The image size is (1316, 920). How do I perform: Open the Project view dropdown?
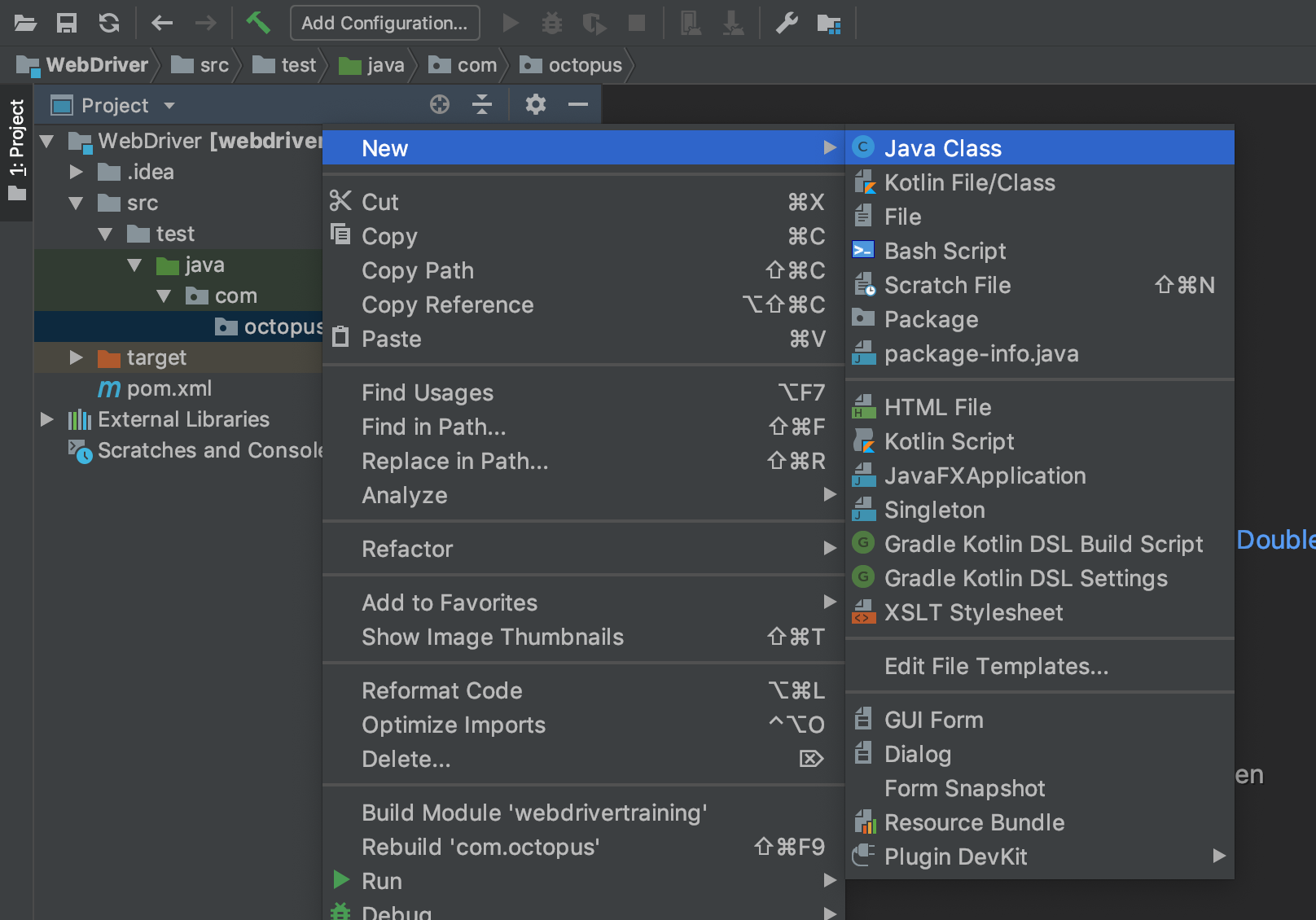pyautogui.click(x=169, y=106)
